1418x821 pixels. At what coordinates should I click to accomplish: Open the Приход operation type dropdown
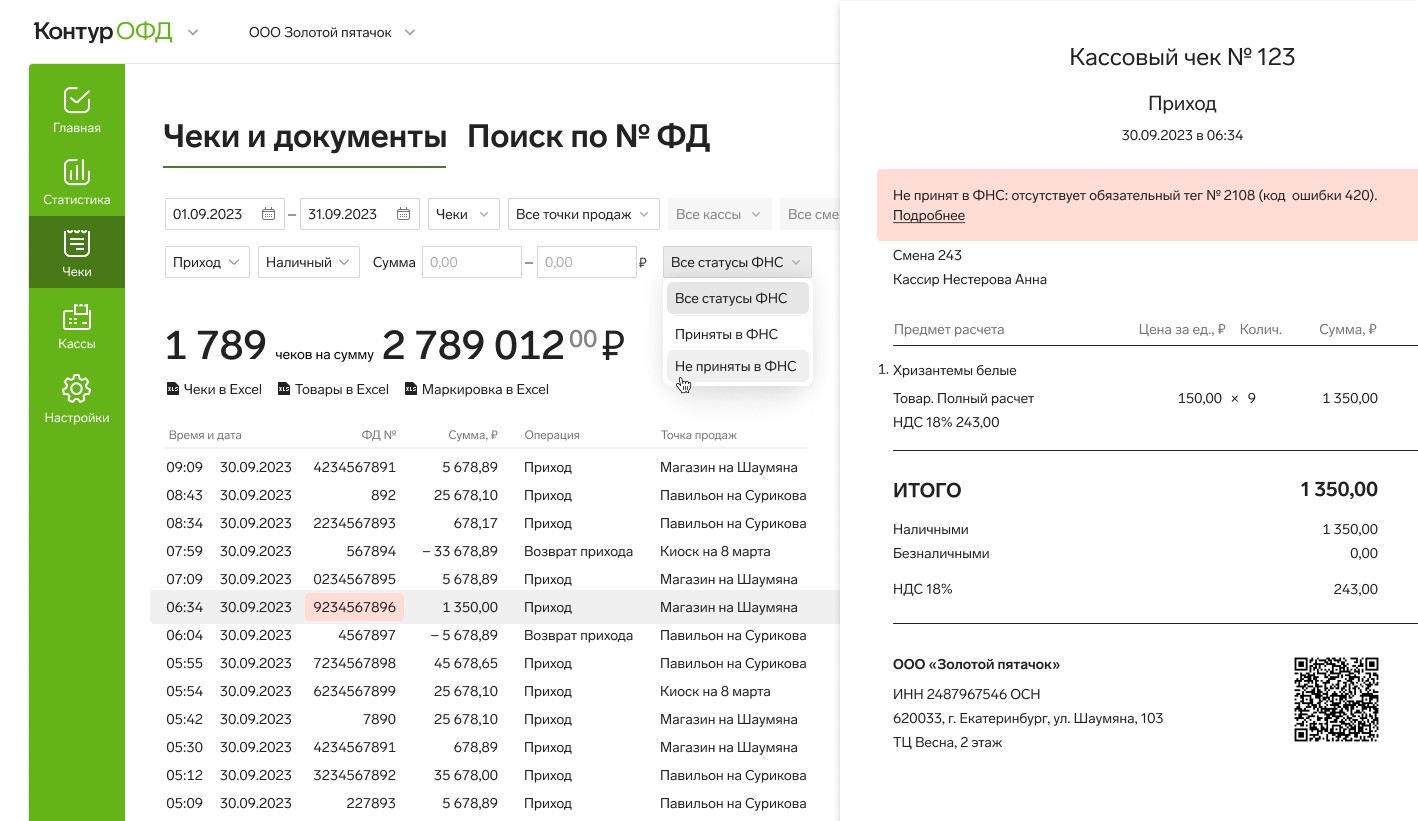click(x=207, y=262)
